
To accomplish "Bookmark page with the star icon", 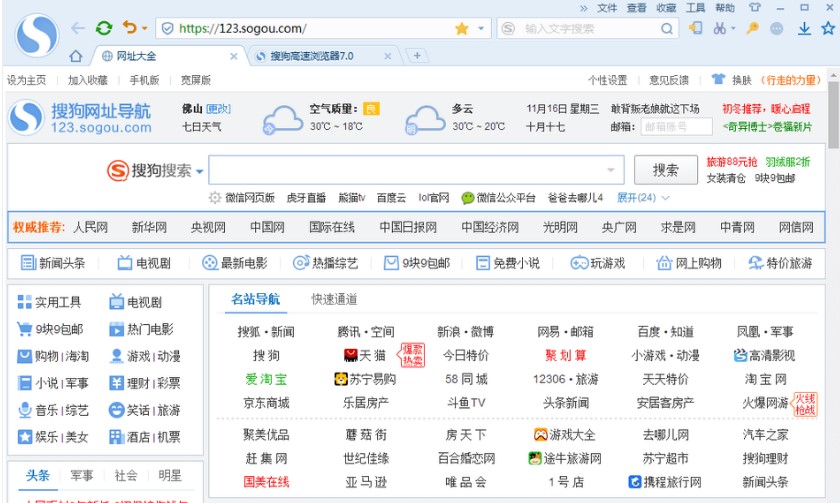I will [461, 29].
